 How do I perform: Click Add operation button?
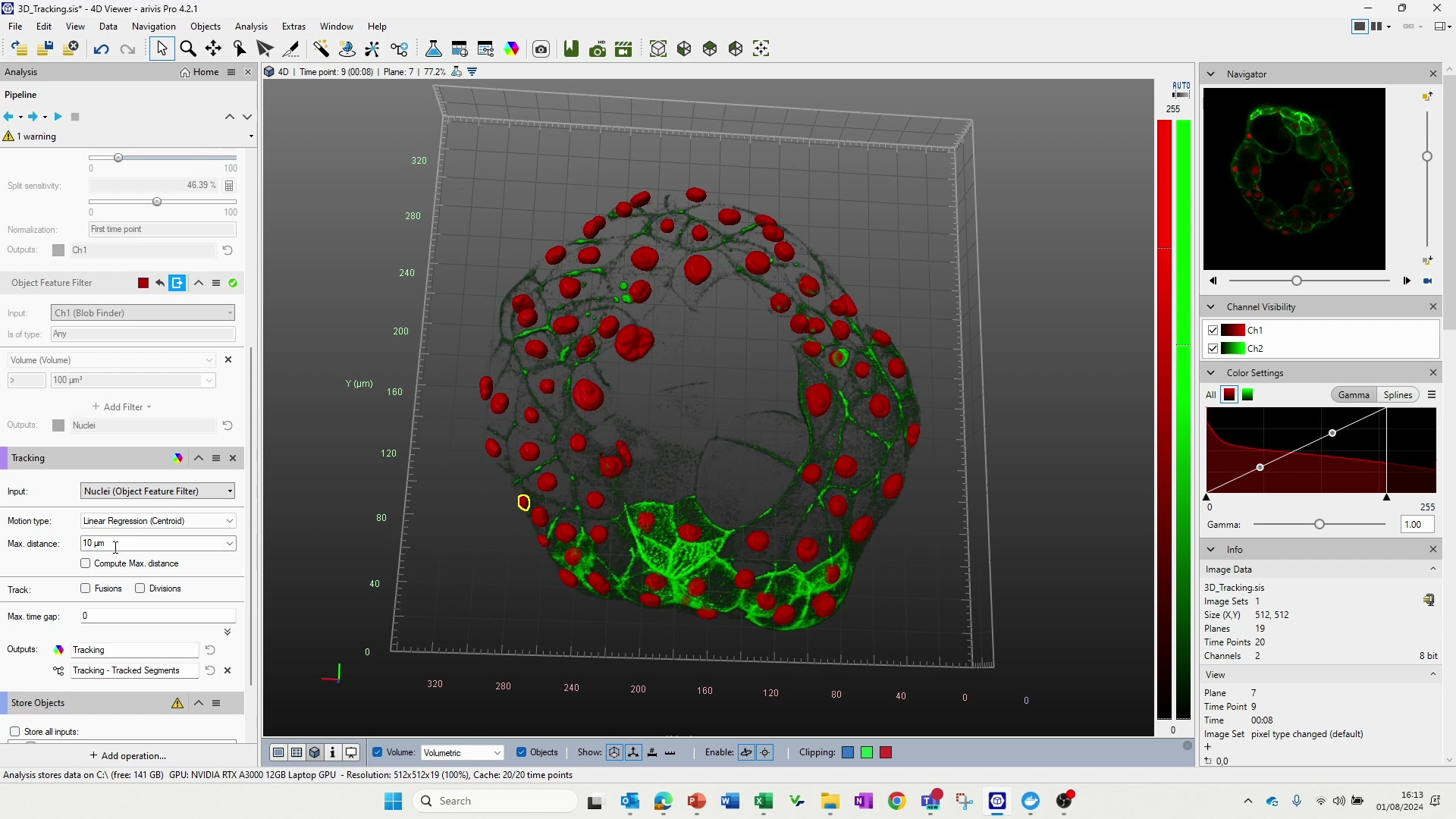coord(127,756)
